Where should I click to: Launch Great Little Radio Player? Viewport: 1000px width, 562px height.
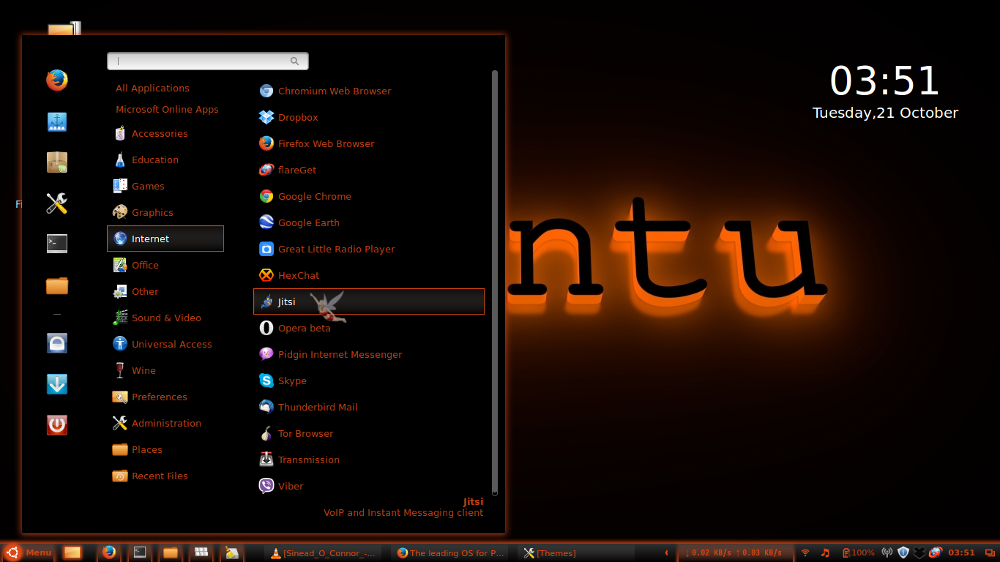tap(369, 249)
